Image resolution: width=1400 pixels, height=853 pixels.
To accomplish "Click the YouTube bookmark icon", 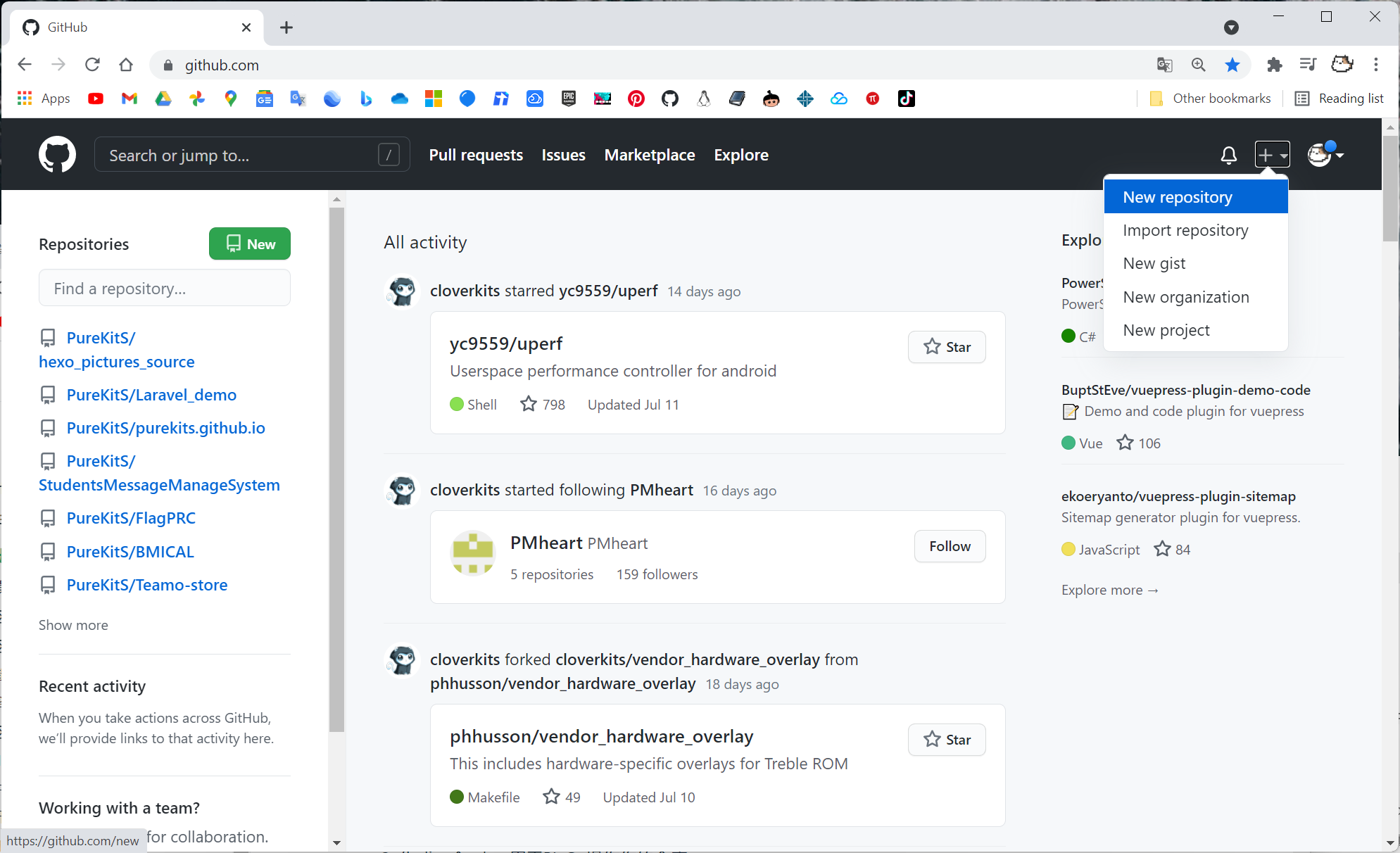I will pyautogui.click(x=96, y=99).
